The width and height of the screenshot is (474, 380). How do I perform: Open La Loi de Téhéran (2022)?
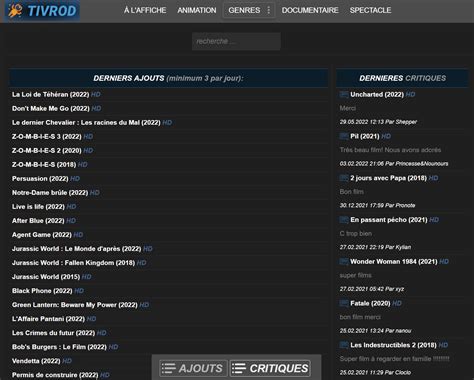pos(51,94)
